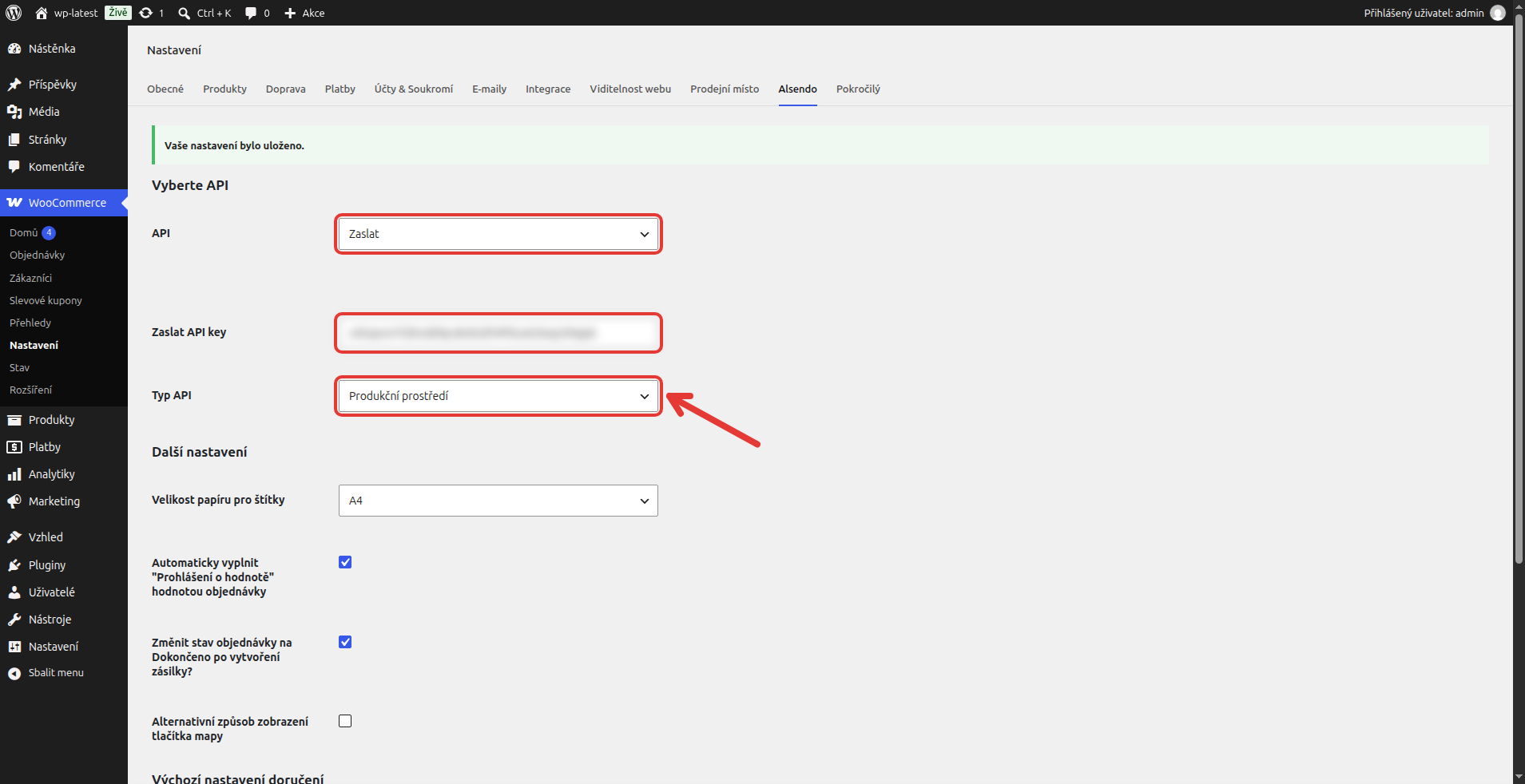The image size is (1525, 784).
Task: Switch to the Doprava tab
Action: (x=286, y=89)
